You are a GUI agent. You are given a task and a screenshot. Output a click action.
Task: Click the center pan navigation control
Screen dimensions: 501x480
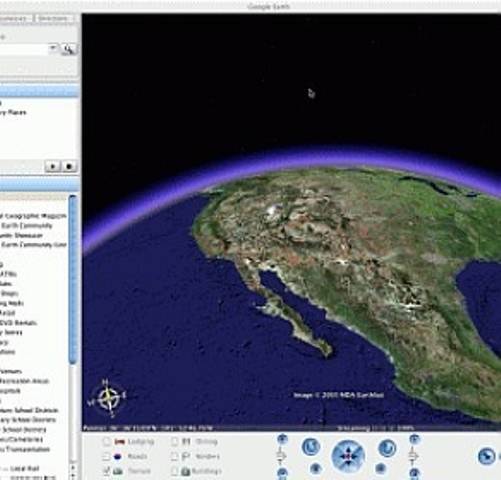coord(348,456)
